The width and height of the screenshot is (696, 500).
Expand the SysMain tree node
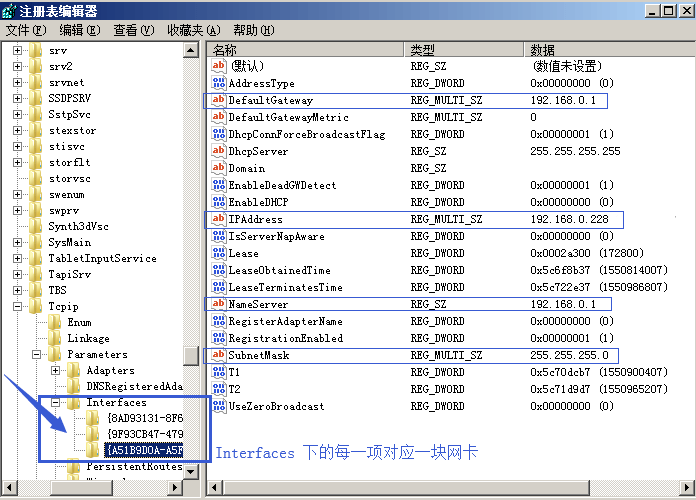point(18,243)
